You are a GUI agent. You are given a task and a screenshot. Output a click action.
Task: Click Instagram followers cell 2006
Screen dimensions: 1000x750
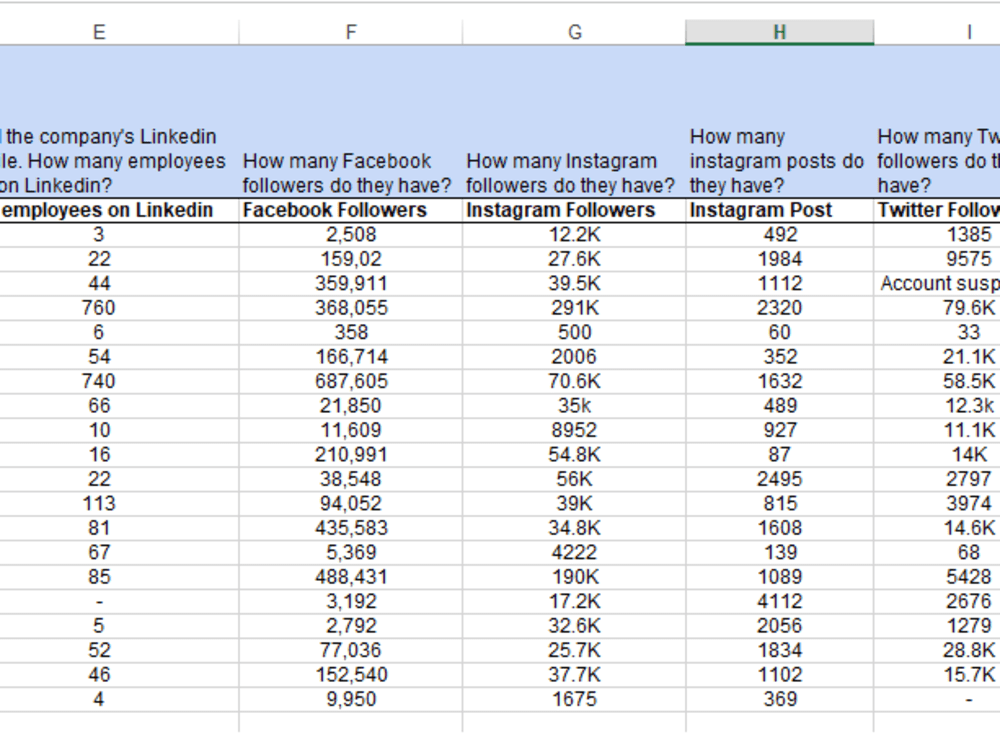pos(574,357)
